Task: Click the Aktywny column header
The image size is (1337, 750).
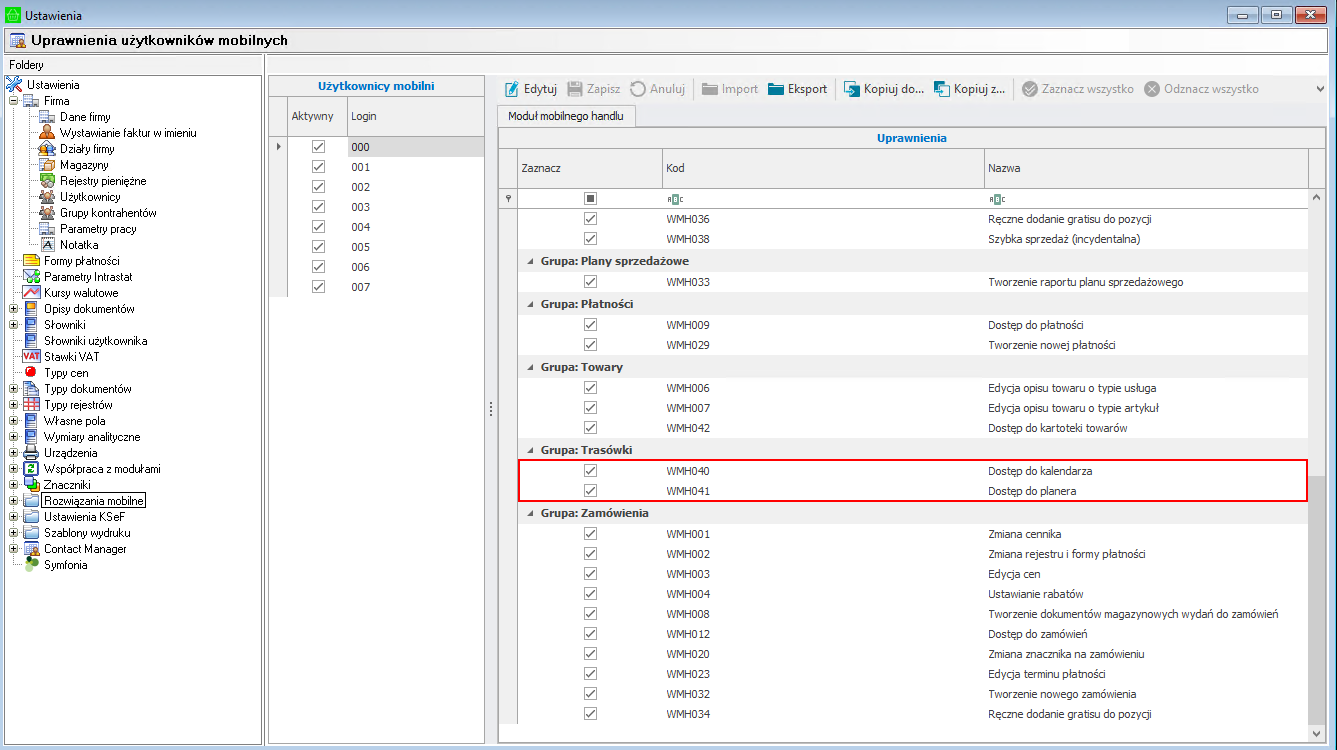Action: click(316, 117)
